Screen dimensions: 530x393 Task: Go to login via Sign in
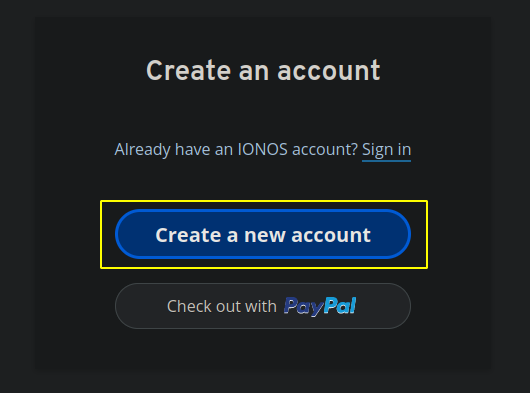tap(386, 150)
